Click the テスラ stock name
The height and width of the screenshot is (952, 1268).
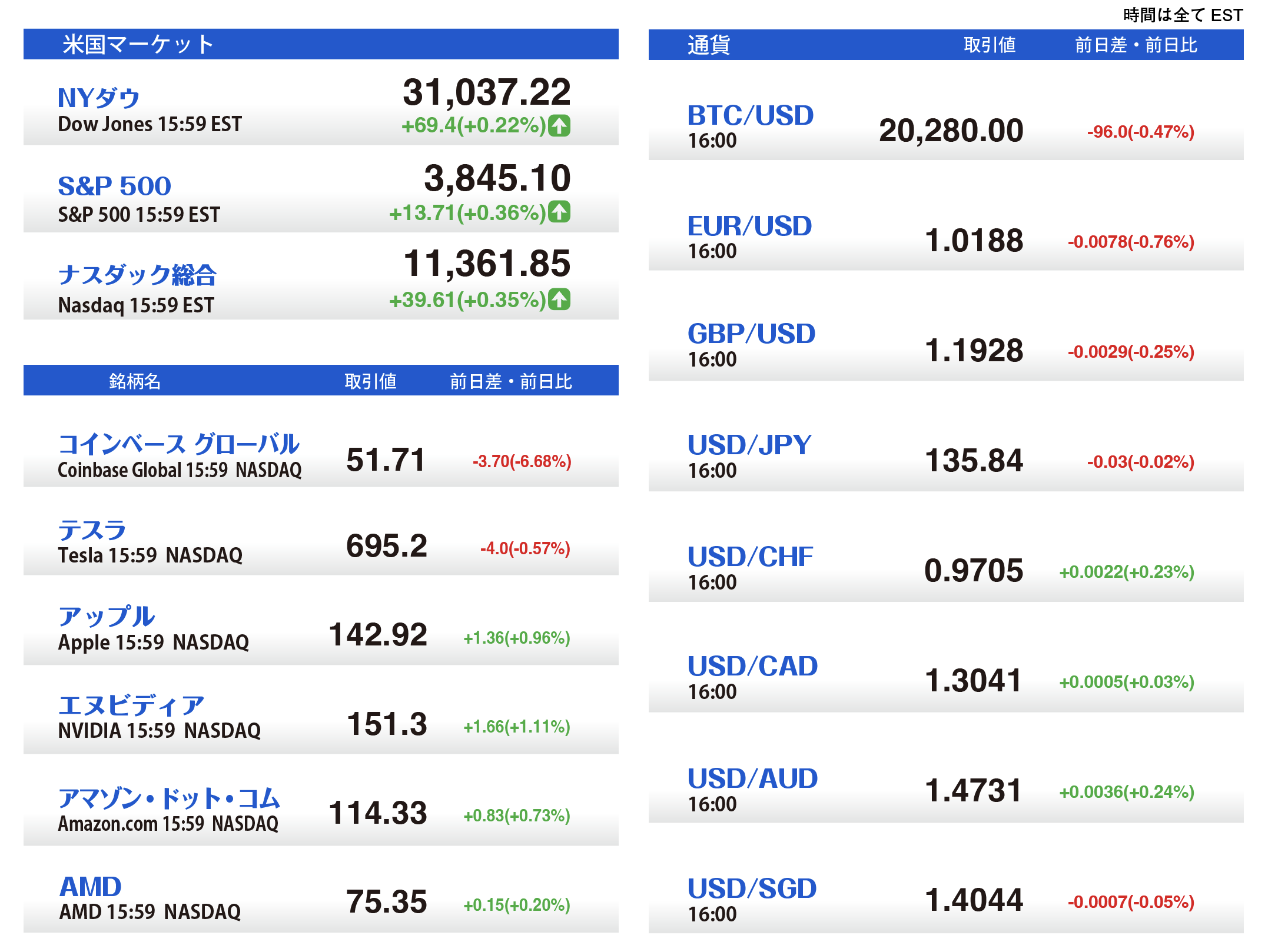tap(92, 530)
